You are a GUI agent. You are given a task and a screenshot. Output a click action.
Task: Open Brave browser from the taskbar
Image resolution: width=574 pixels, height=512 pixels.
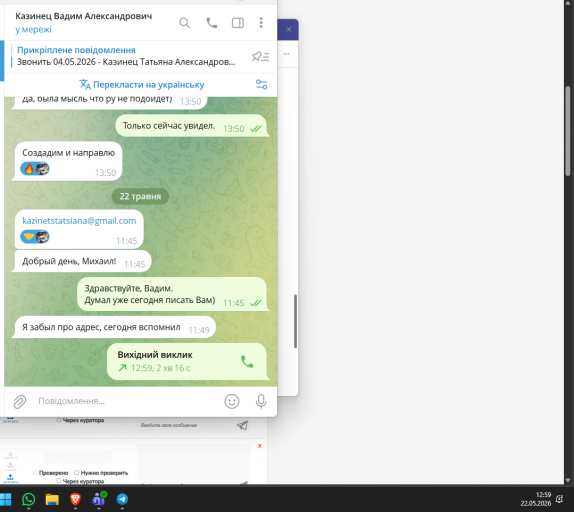[75, 499]
